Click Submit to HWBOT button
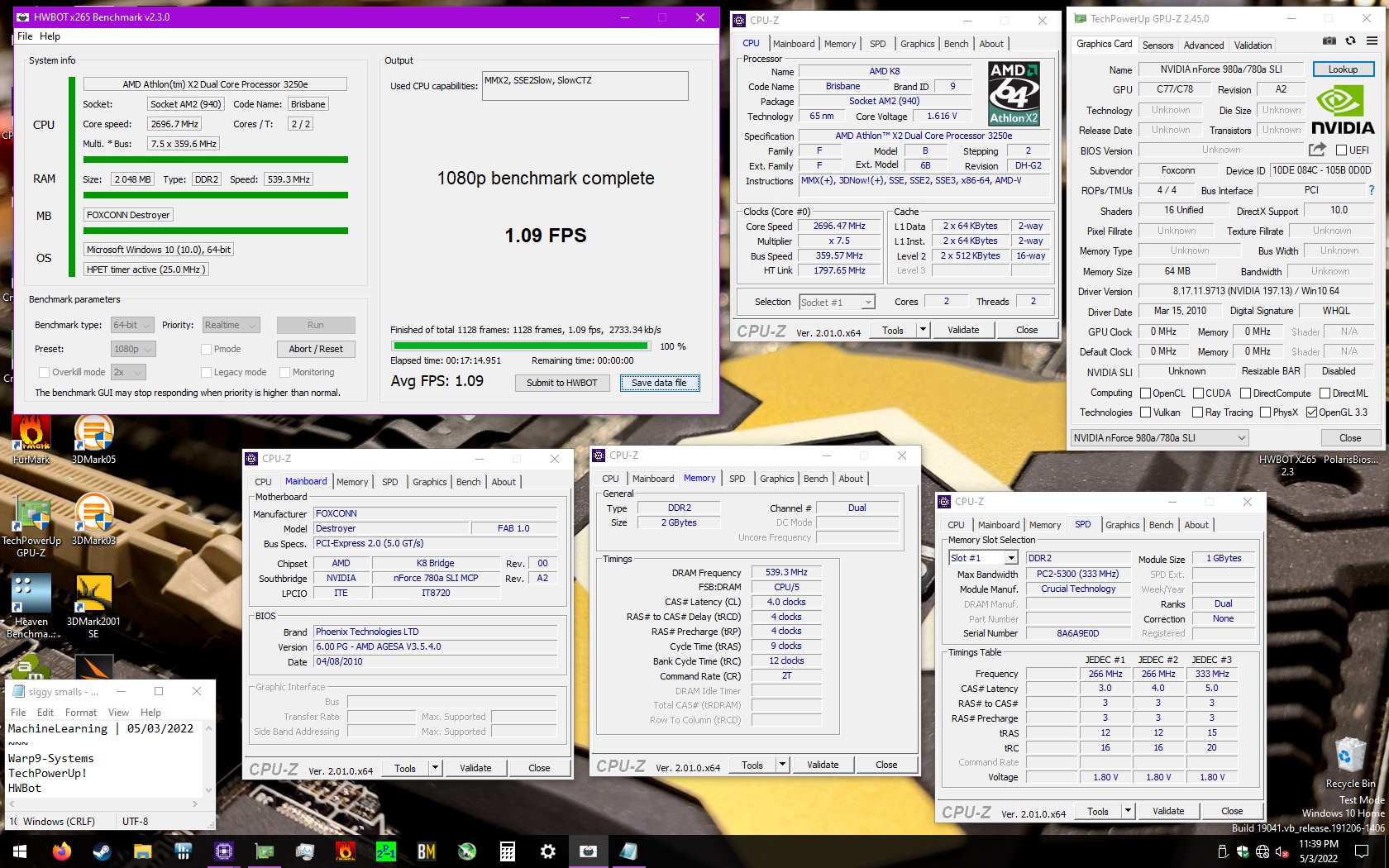This screenshot has width=1389, height=868. (x=562, y=383)
